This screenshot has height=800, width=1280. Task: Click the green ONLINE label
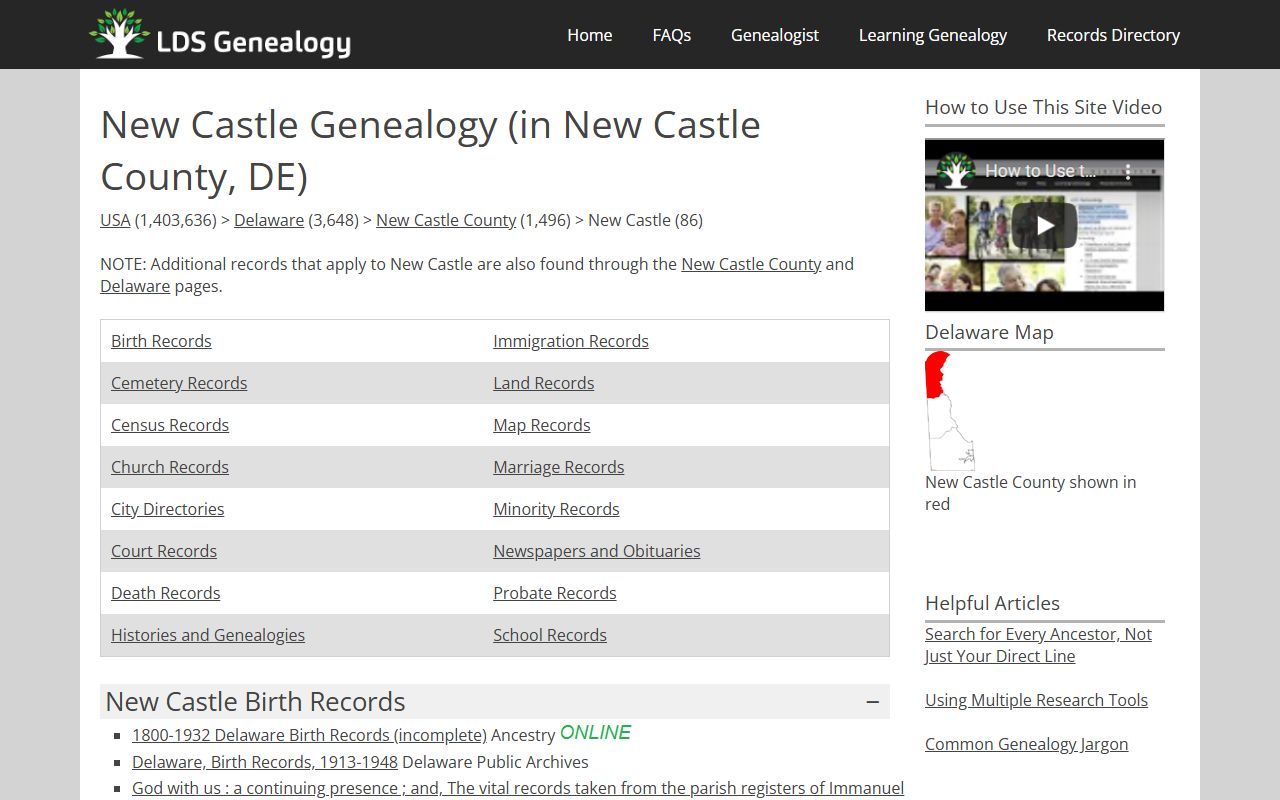coord(595,733)
